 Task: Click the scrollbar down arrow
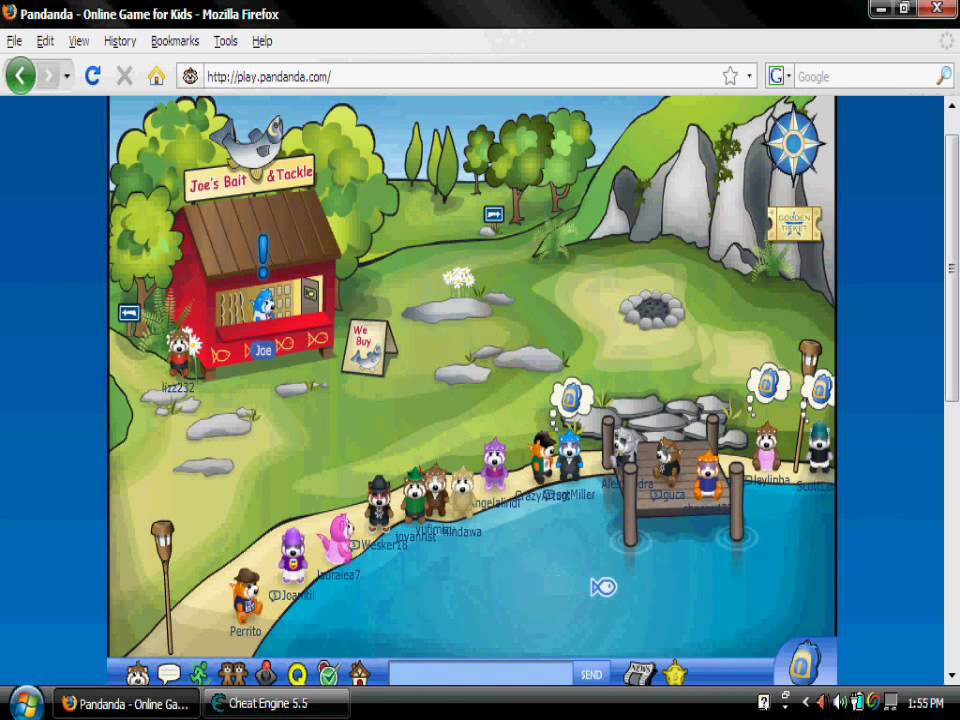coord(951,676)
